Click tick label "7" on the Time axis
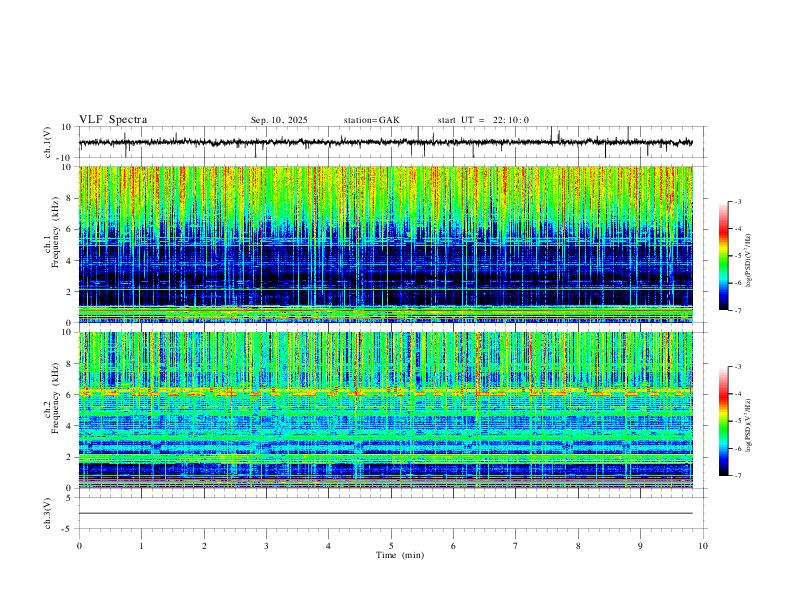The height and width of the screenshot is (612, 792). tap(516, 546)
